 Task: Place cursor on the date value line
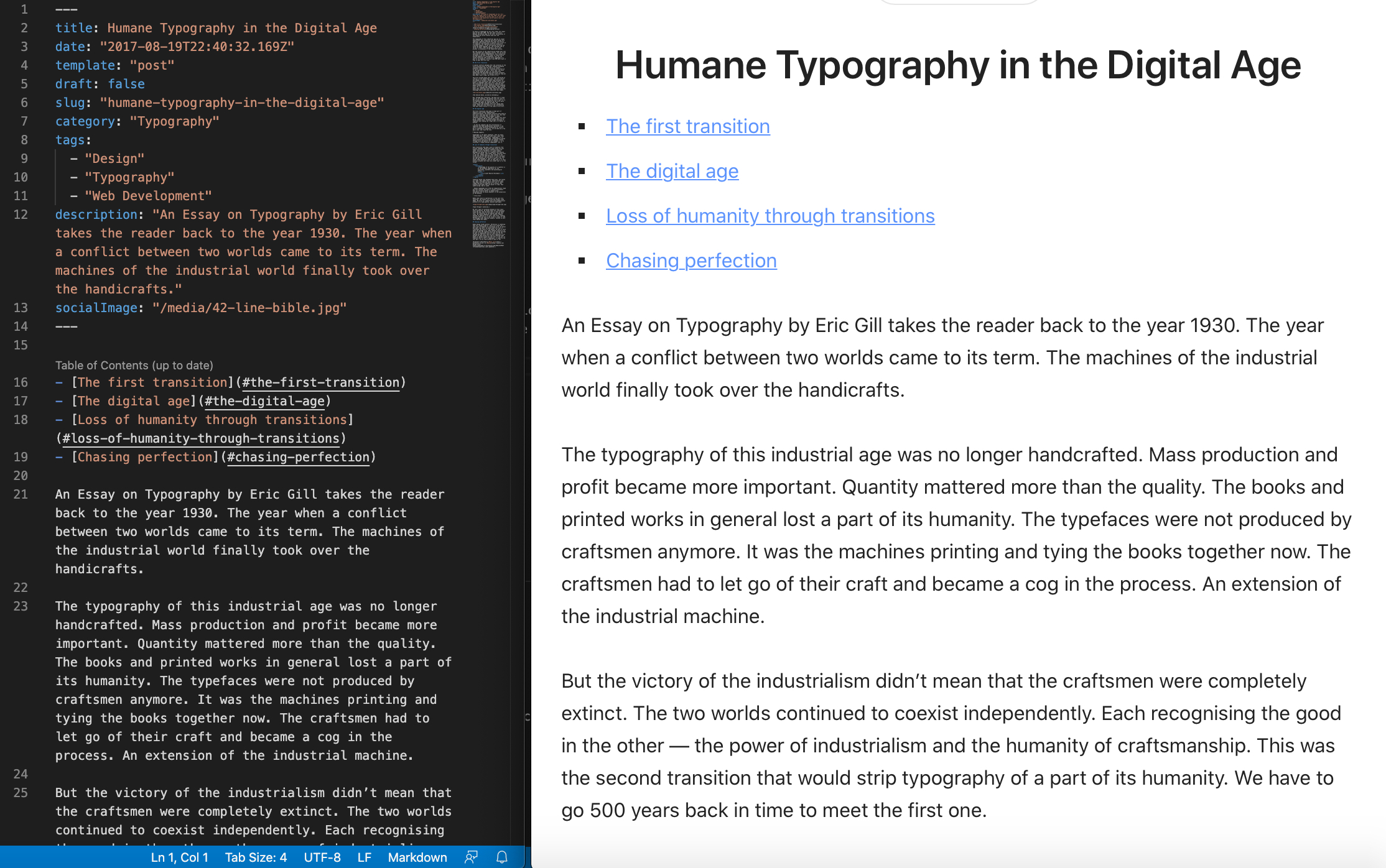[197, 47]
